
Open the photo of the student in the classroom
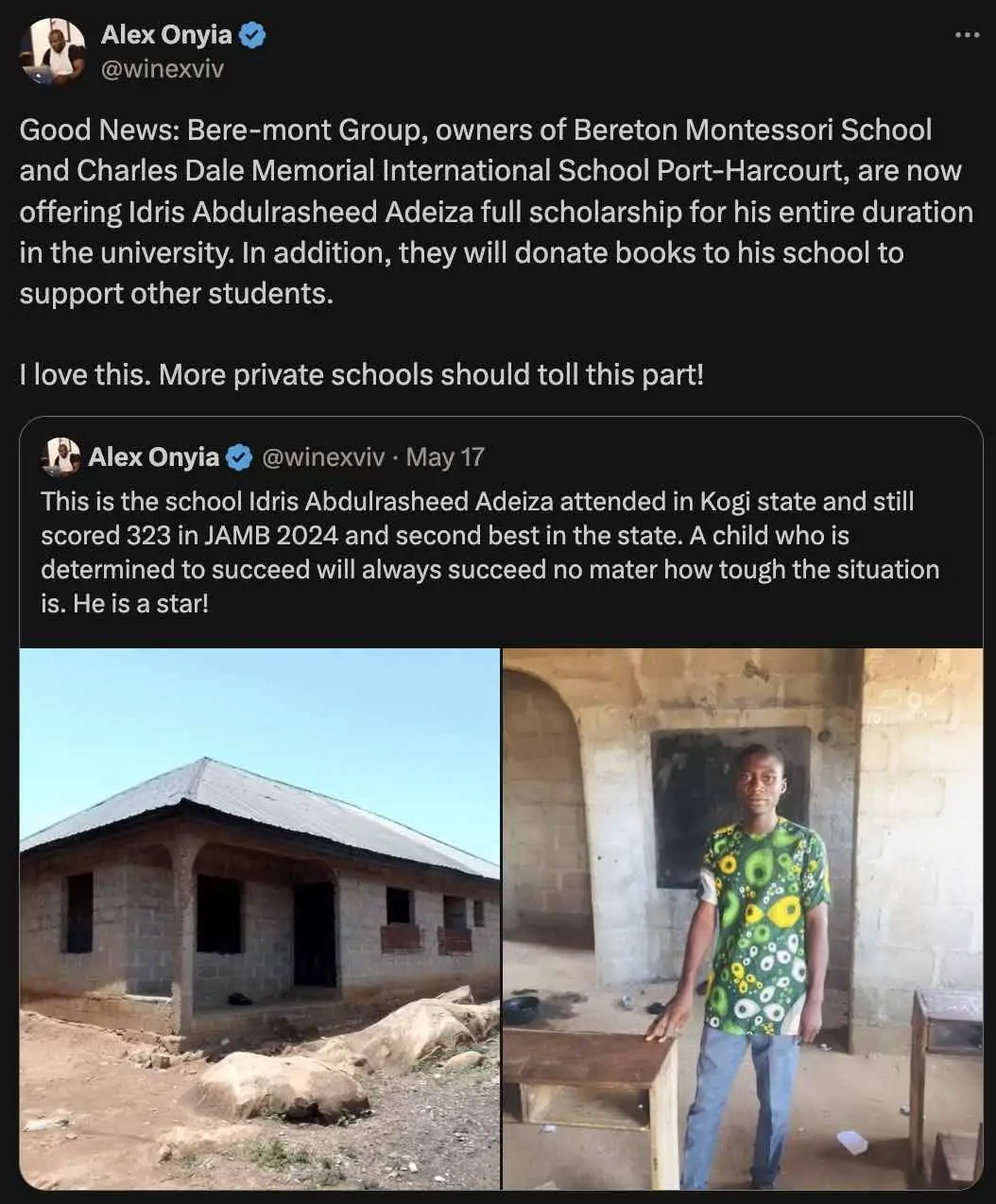pos(742,918)
